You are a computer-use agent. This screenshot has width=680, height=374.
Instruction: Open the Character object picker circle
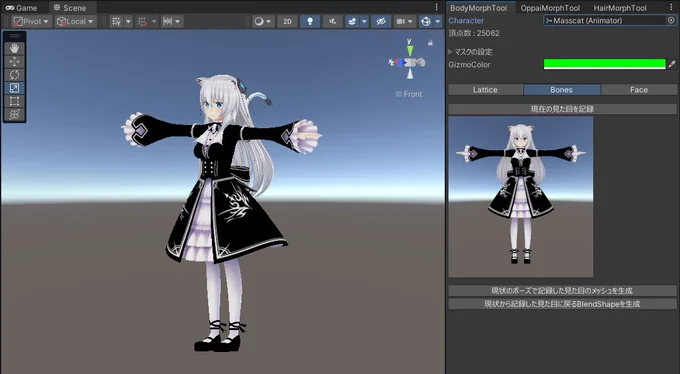click(671, 20)
